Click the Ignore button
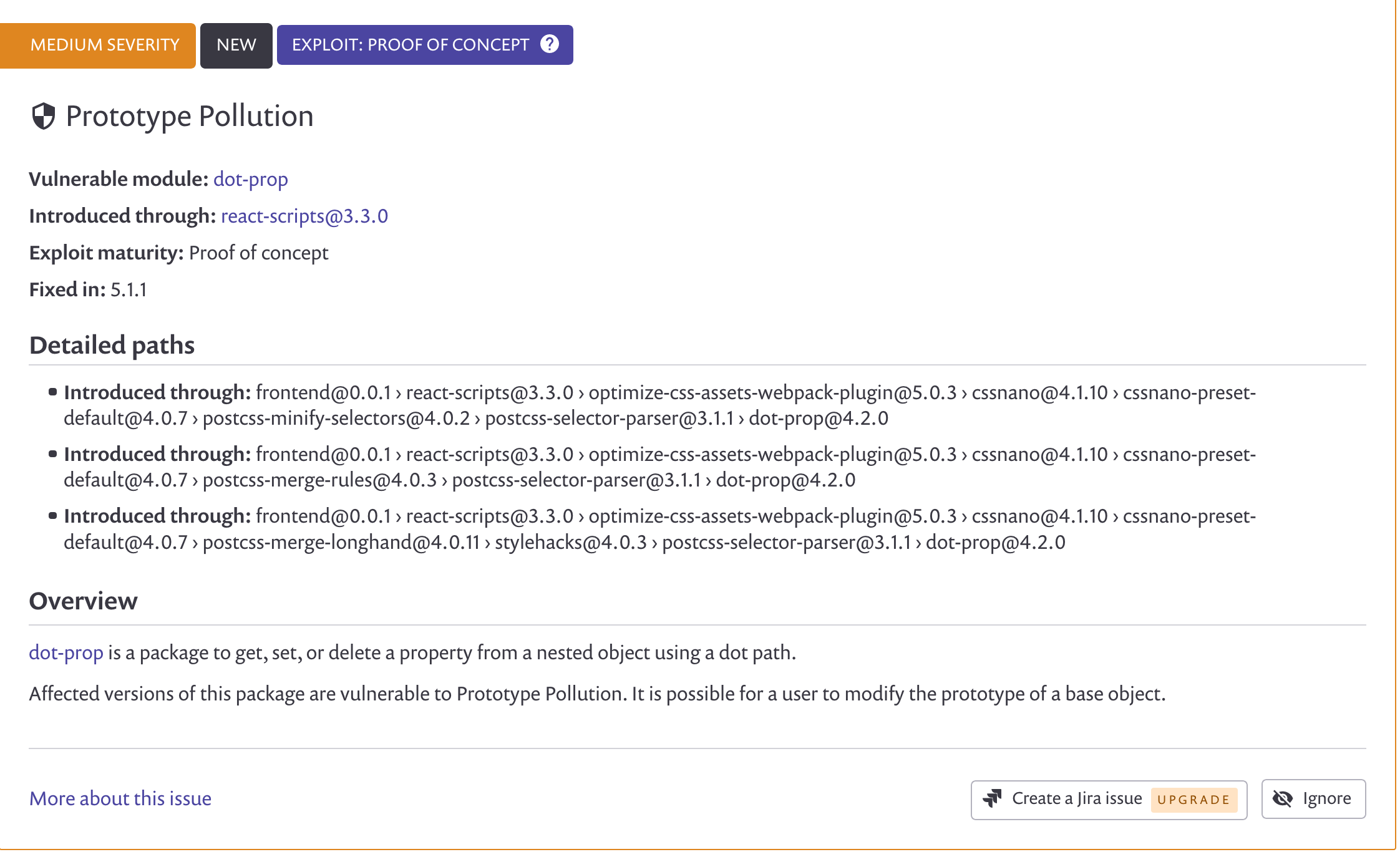The width and height of the screenshot is (1400, 852). (1313, 799)
